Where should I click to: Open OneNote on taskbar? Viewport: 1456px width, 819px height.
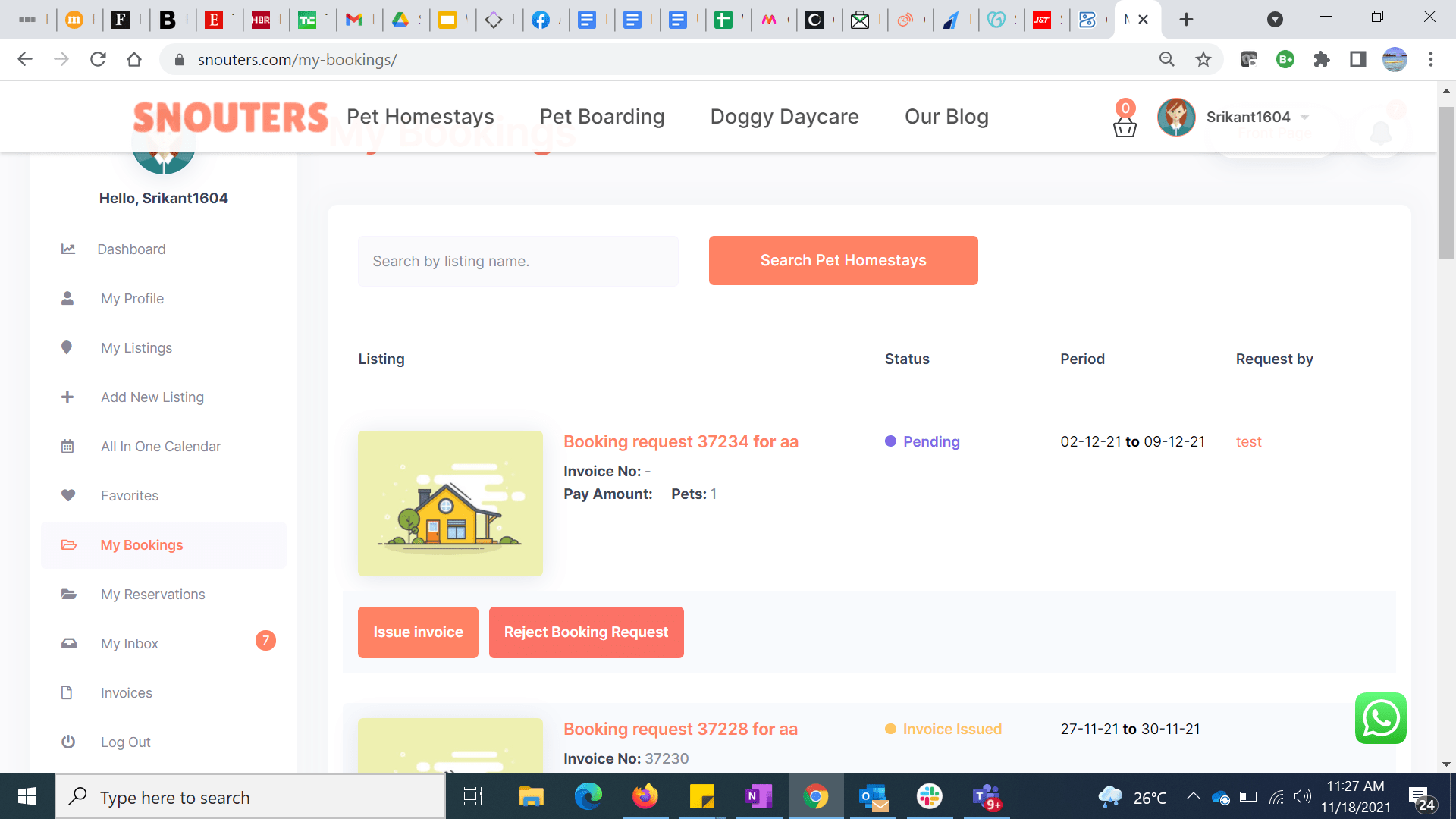758,797
